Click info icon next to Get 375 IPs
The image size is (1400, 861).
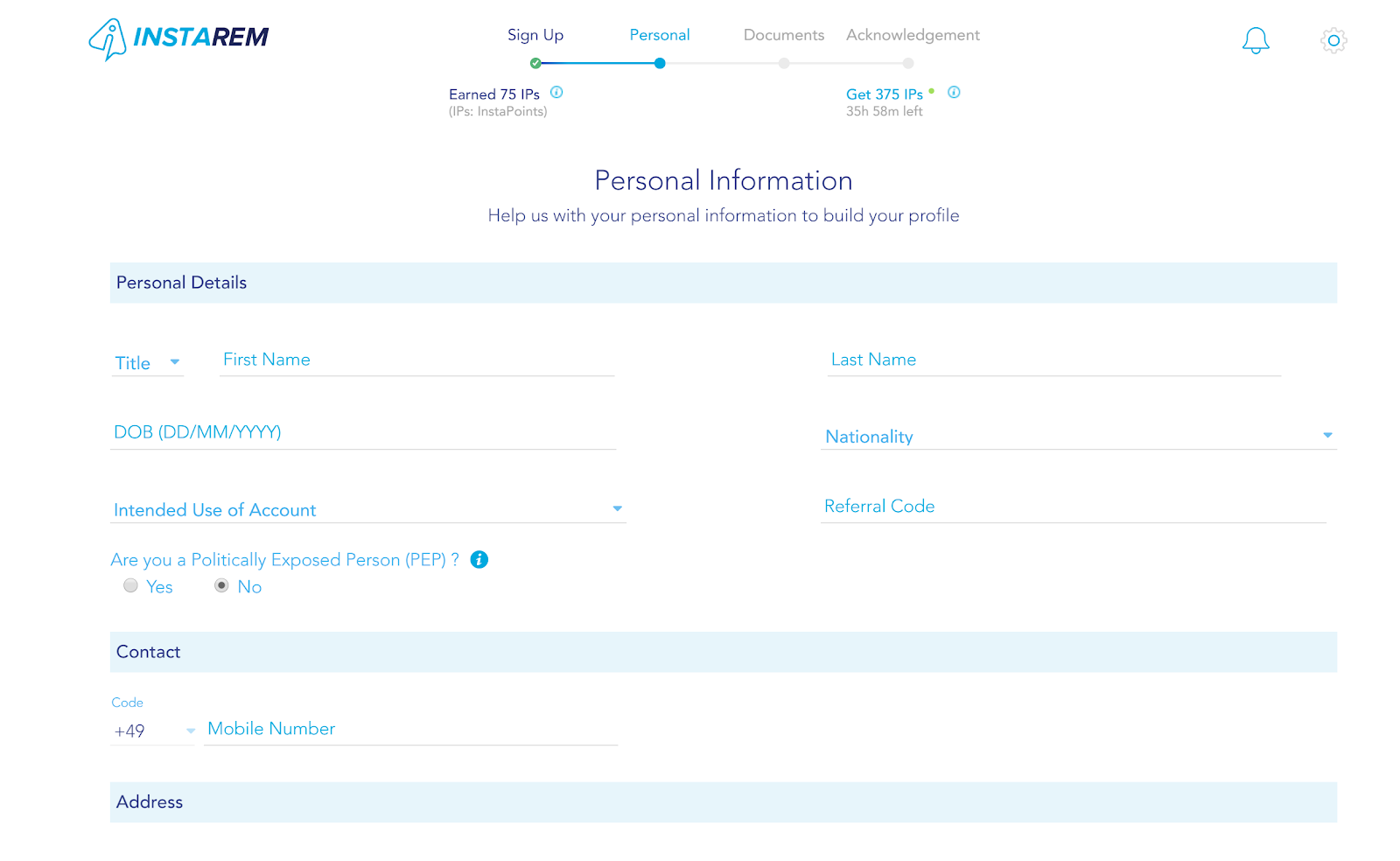pos(954,93)
